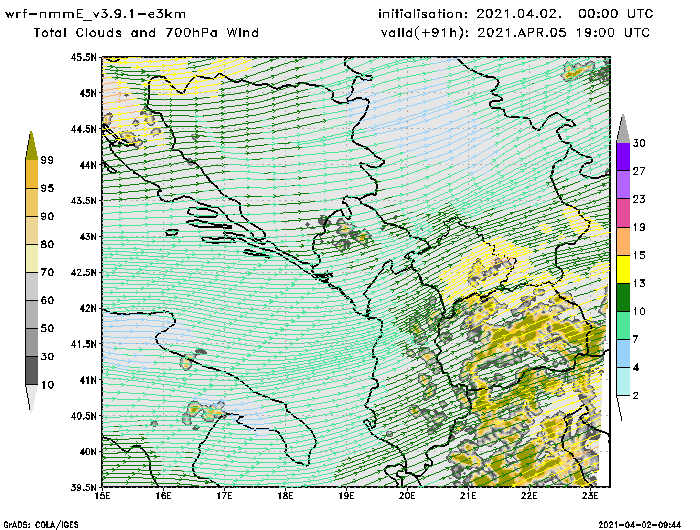This screenshot has height=530, width=700.
Task: Click the 42N latitude label
Action: pos(88,308)
